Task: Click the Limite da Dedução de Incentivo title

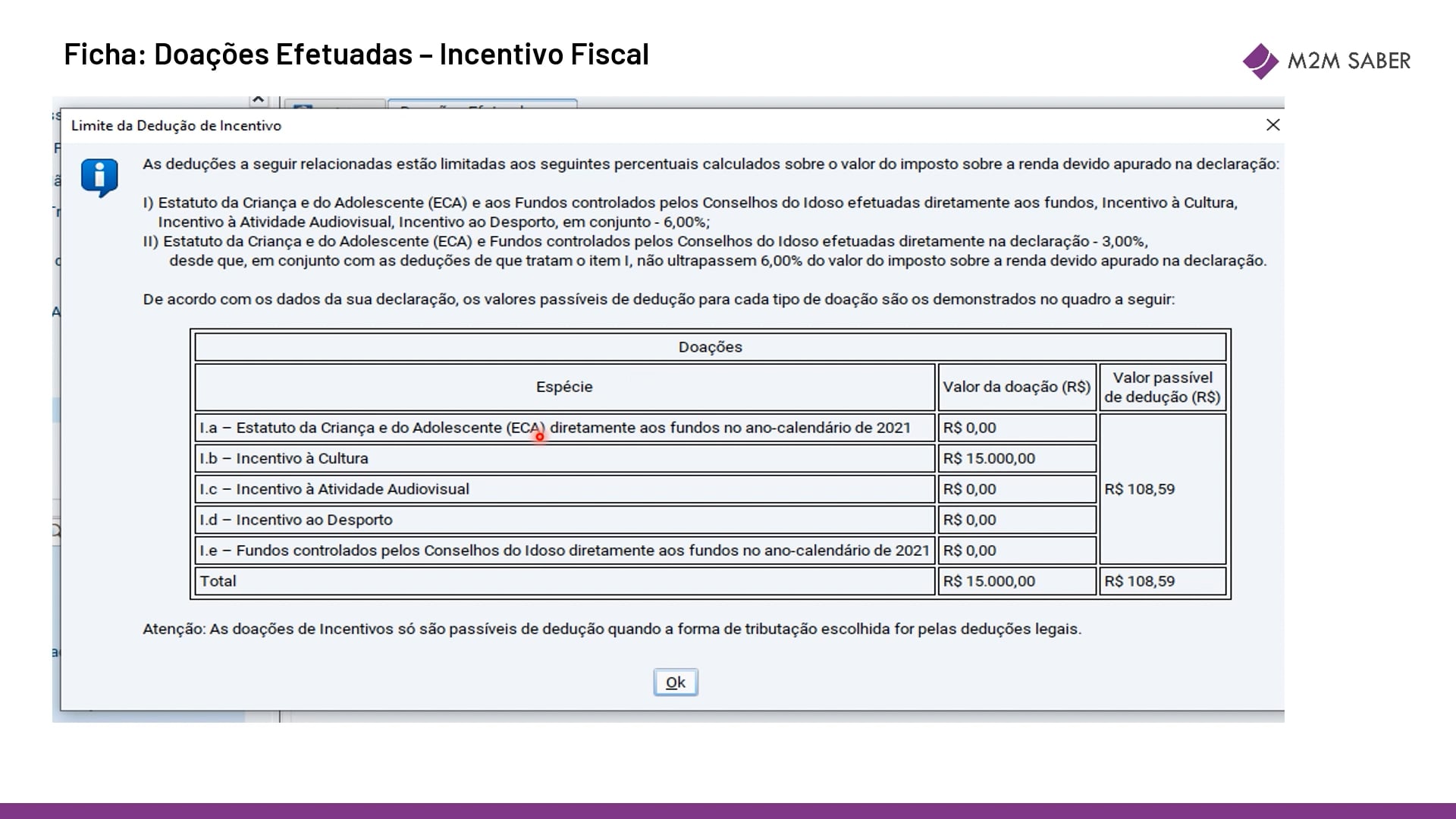Action: pos(176,126)
